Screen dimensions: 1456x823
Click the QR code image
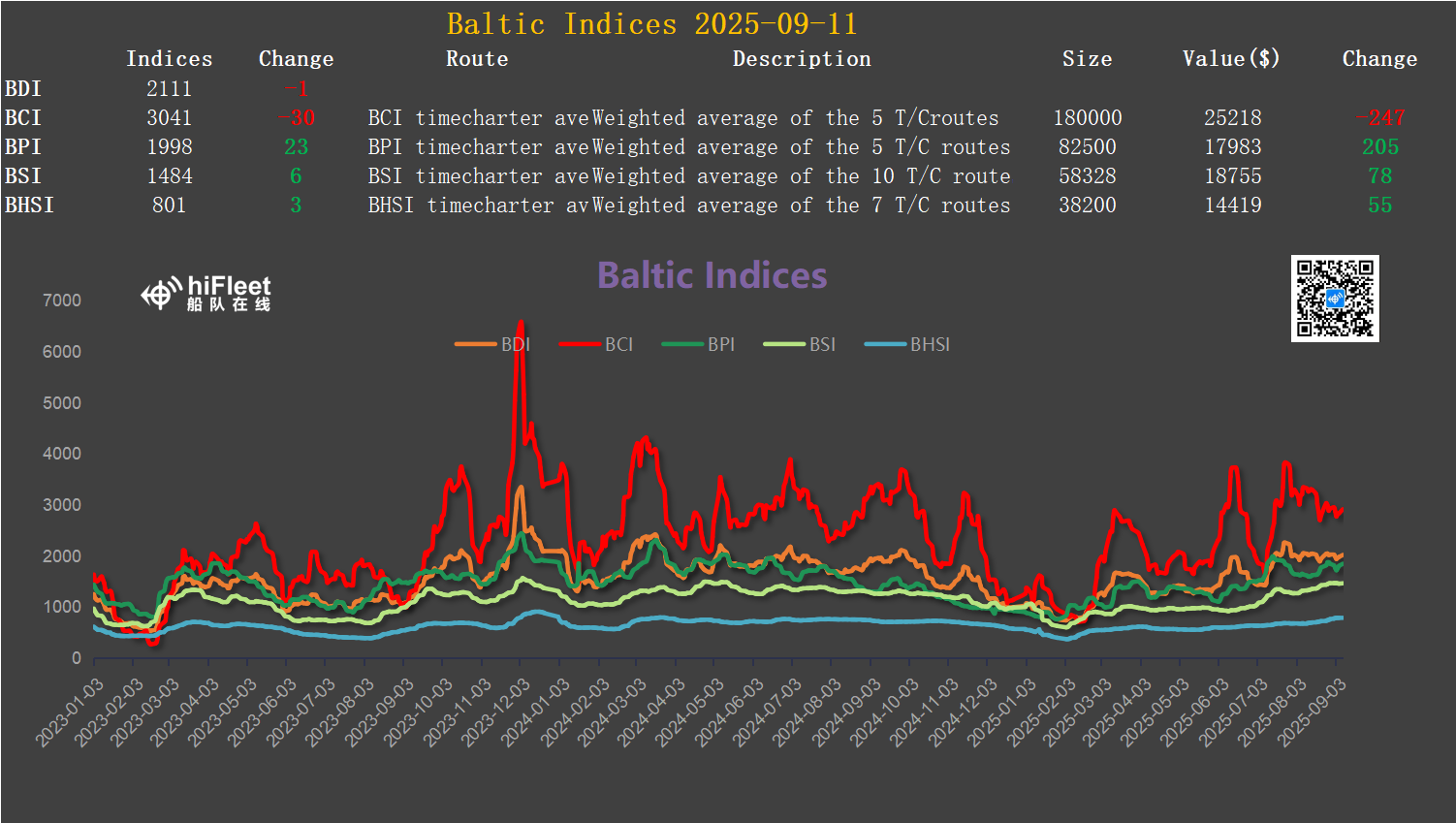click(1334, 299)
